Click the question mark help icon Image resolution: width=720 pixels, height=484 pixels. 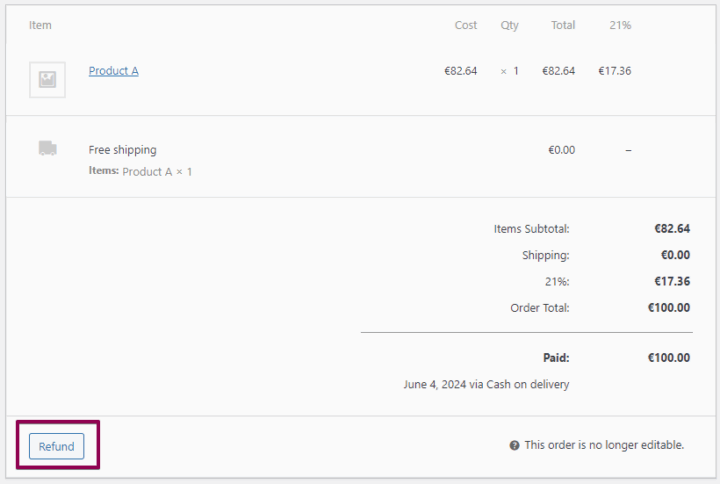(x=514, y=446)
